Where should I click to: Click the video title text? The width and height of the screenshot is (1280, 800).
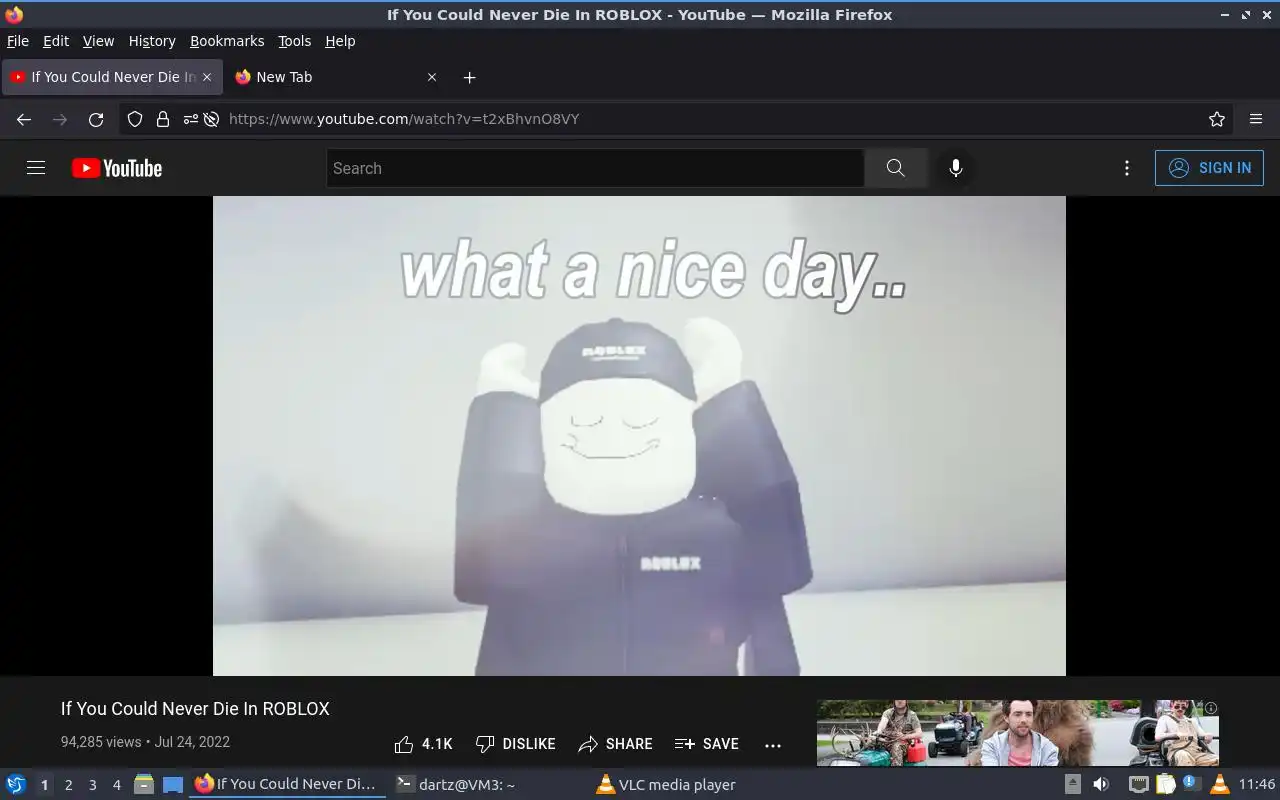pyautogui.click(x=195, y=708)
